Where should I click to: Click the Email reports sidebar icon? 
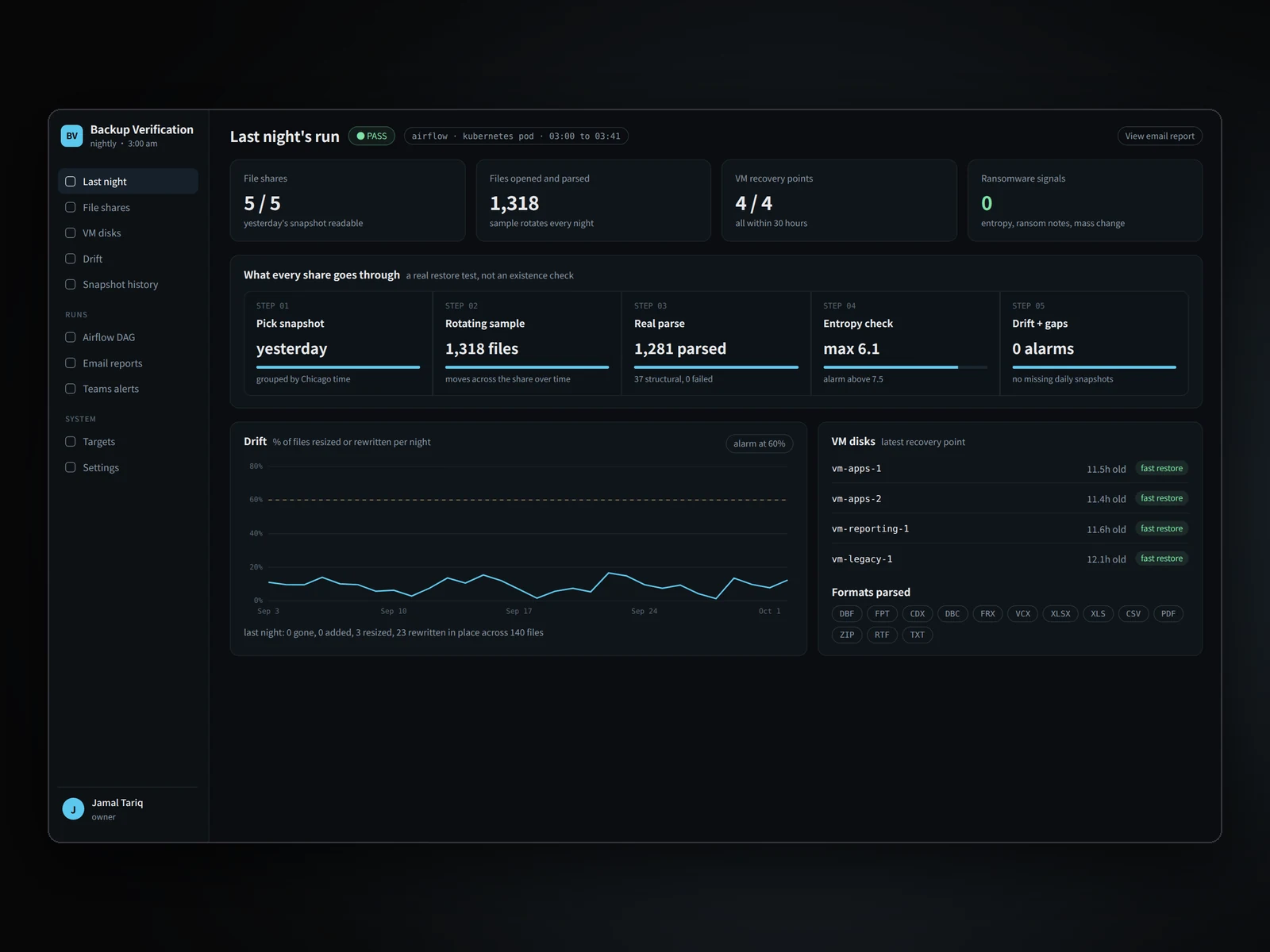[71, 363]
